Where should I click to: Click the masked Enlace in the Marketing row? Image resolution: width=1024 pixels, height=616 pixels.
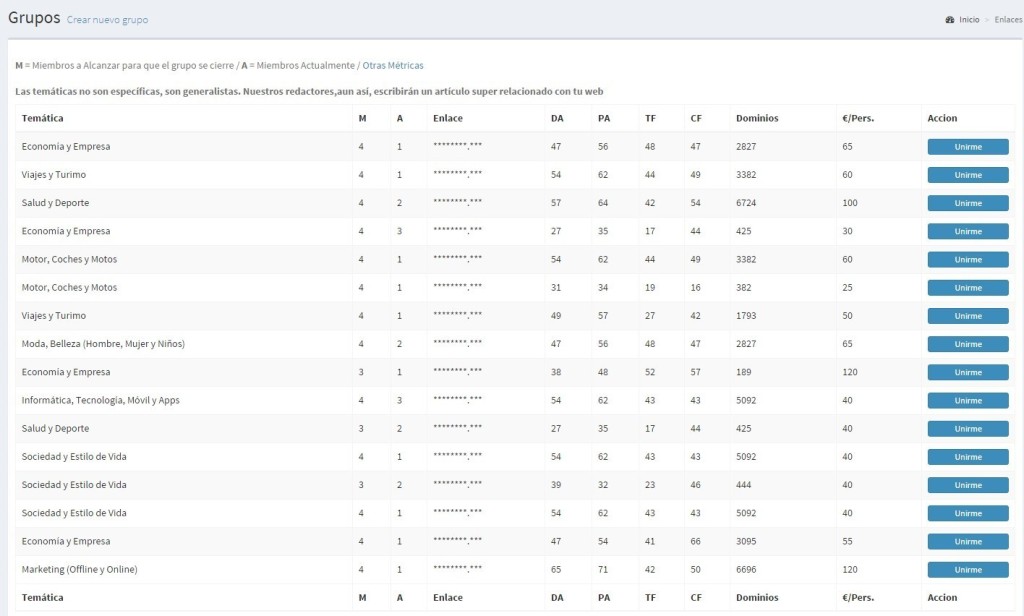point(457,568)
